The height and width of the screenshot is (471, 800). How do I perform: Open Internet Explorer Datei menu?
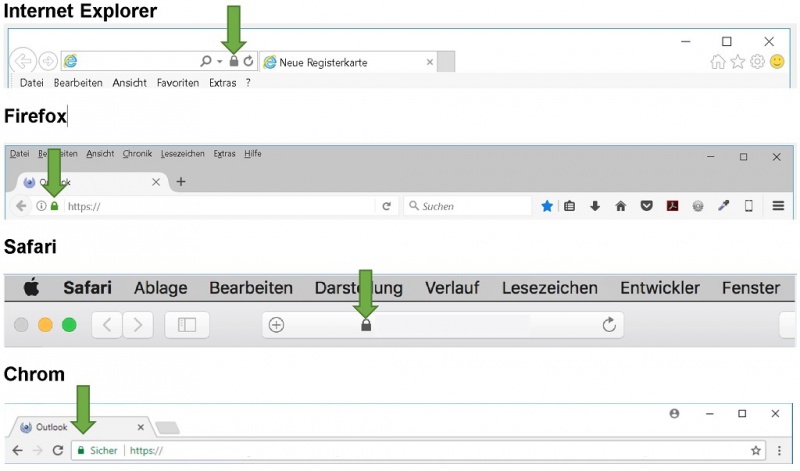tap(32, 83)
